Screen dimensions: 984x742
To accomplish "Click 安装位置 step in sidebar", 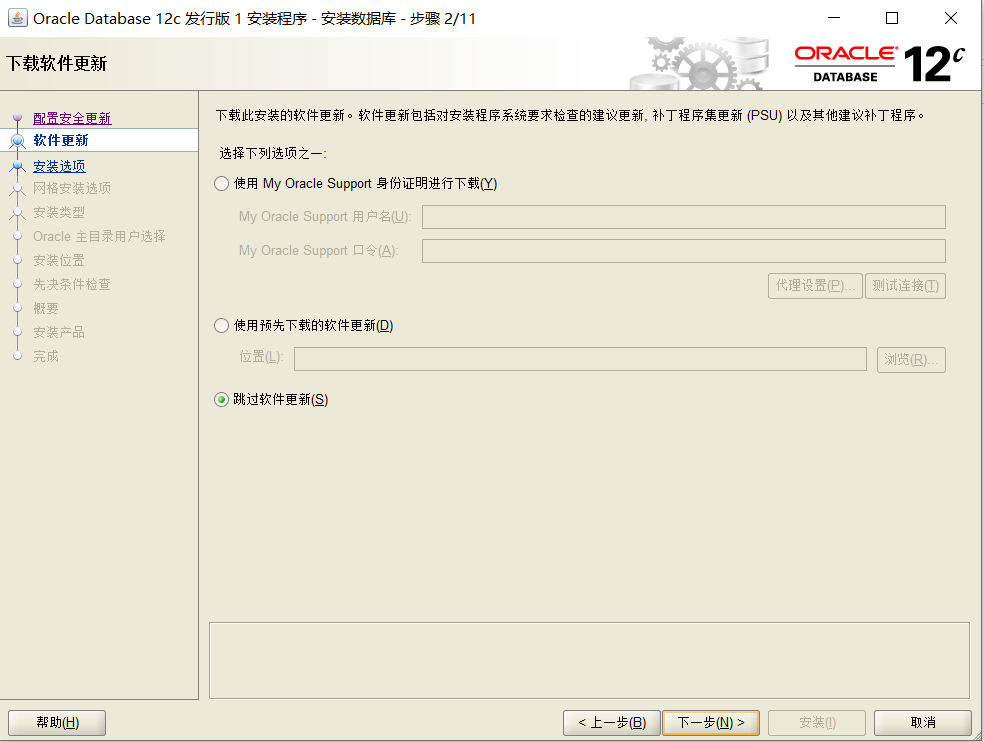I will click(x=59, y=261).
